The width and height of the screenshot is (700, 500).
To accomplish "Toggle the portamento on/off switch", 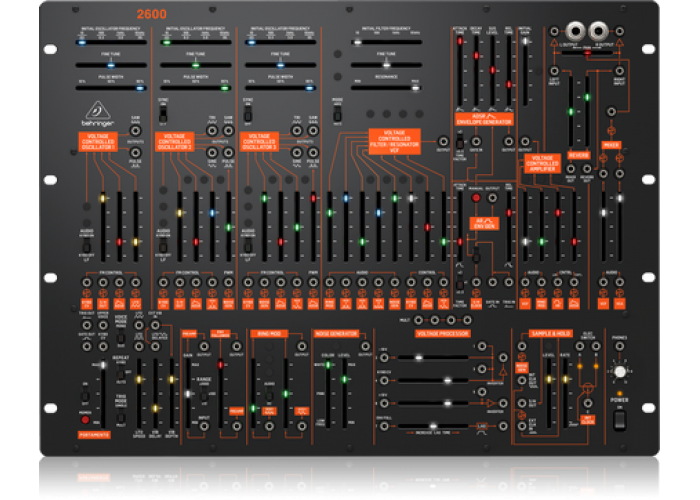I will tap(85, 395).
